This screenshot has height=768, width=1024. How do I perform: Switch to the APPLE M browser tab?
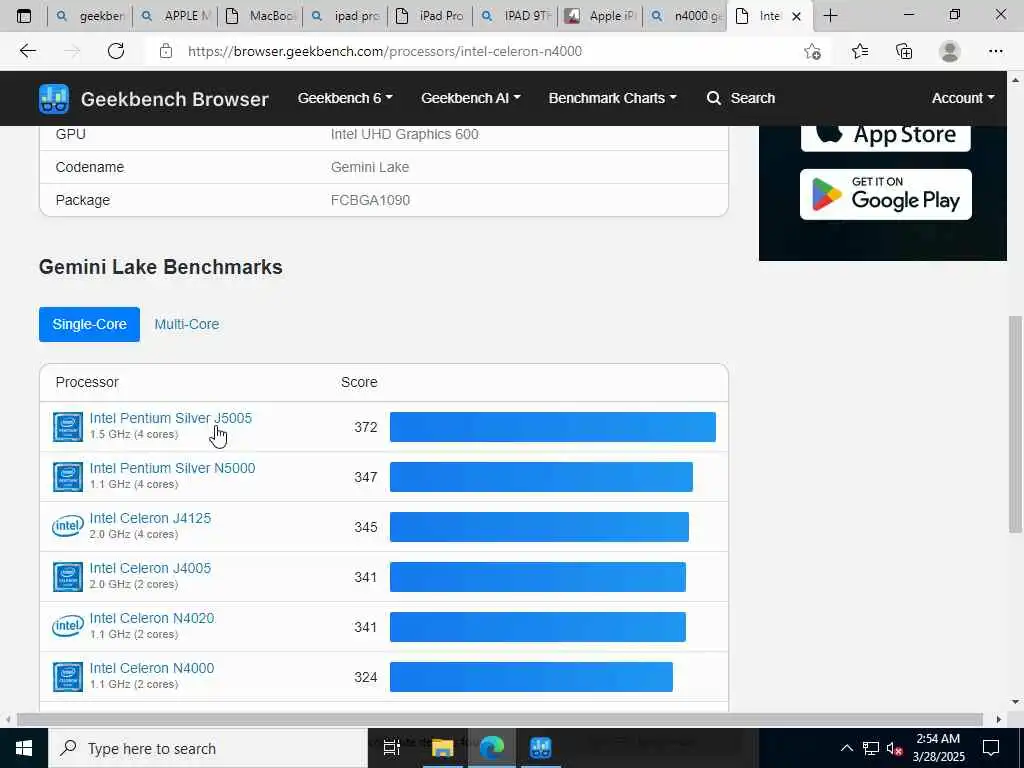176,16
